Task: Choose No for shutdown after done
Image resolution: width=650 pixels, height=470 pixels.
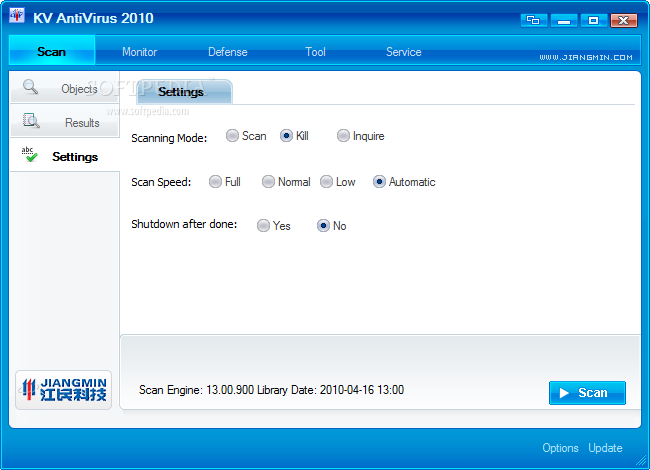Action: click(323, 225)
